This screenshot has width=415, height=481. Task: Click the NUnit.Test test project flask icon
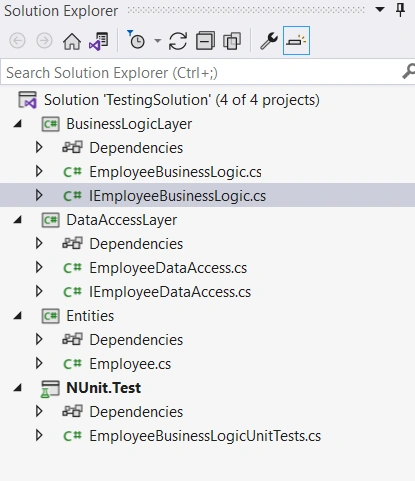click(x=50, y=389)
